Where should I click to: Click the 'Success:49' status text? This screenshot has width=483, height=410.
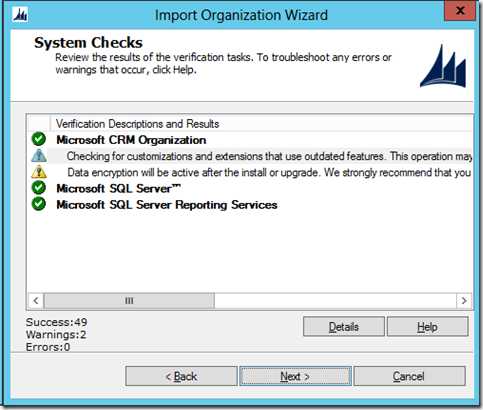[57, 322]
